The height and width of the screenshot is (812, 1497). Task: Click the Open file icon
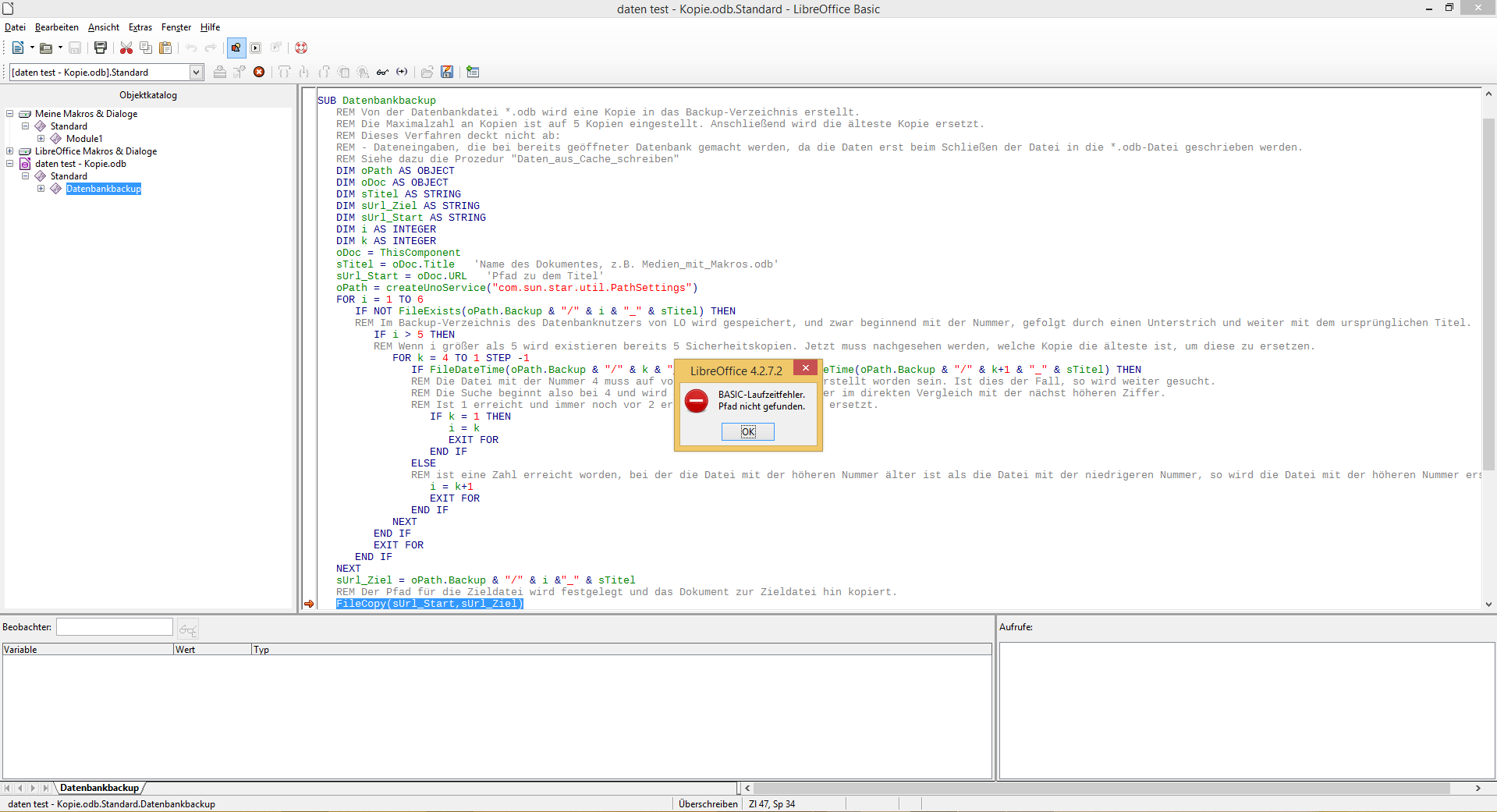click(x=46, y=48)
